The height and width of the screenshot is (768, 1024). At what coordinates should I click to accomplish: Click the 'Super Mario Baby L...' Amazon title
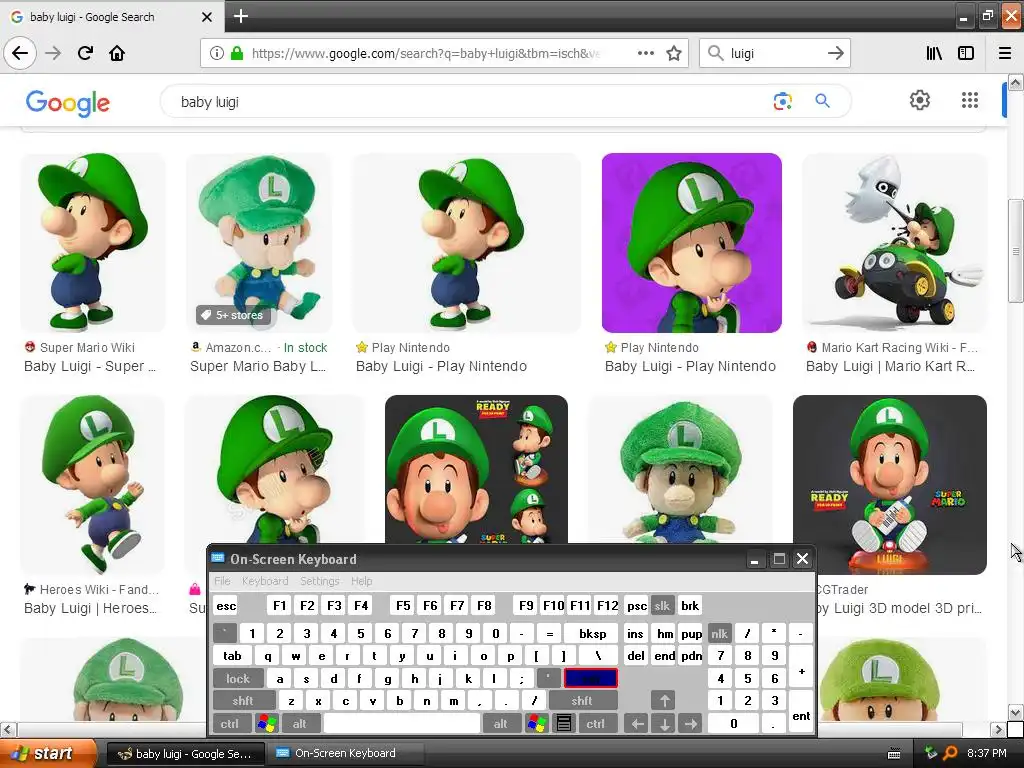258,366
